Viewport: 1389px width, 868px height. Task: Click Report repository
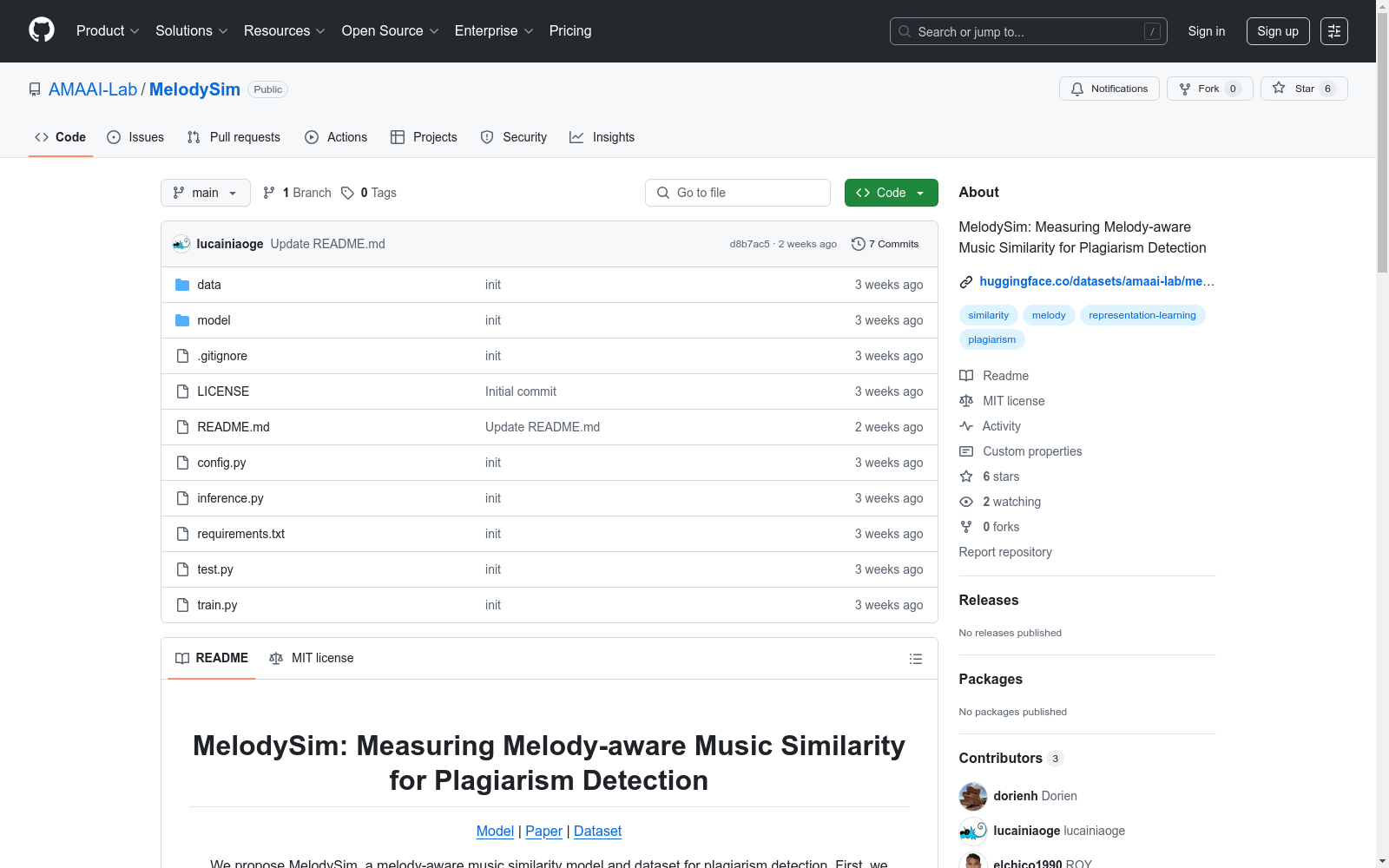click(x=1005, y=552)
